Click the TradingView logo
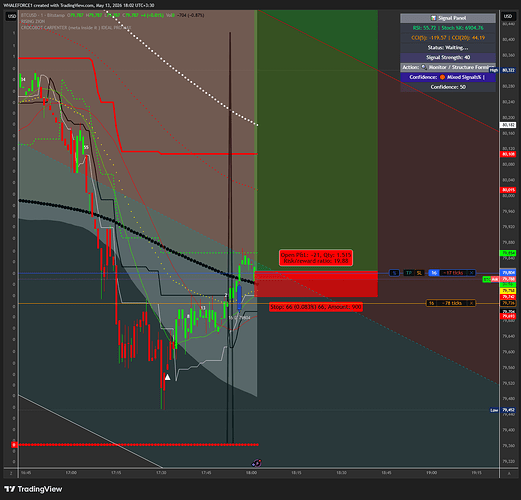Screen dimensions: 521x500 pyautogui.click(x=33, y=489)
